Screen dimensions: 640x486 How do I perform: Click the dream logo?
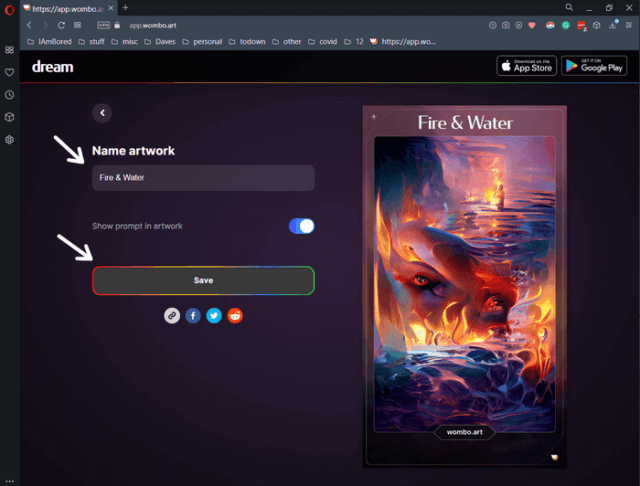(x=53, y=67)
